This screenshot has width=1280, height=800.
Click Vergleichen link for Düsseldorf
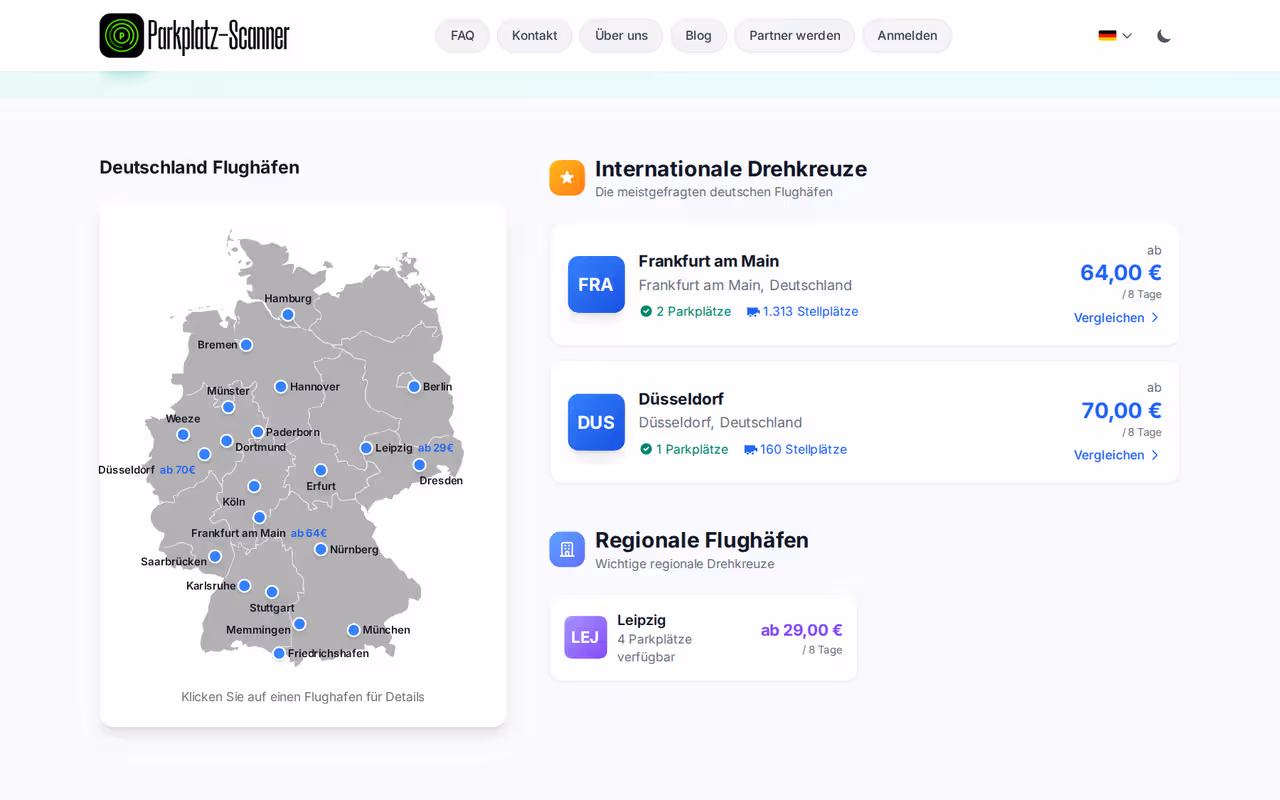(1117, 455)
